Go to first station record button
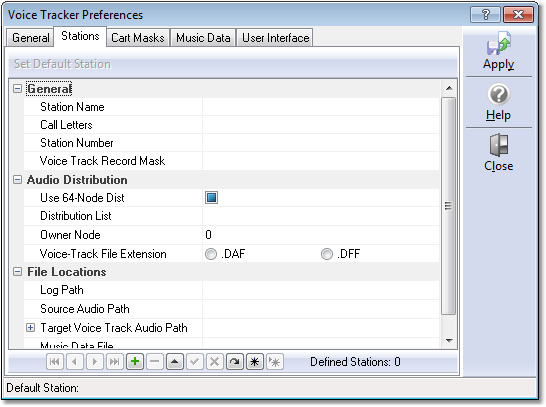The width and height of the screenshot is (546, 407). click(55, 362)
